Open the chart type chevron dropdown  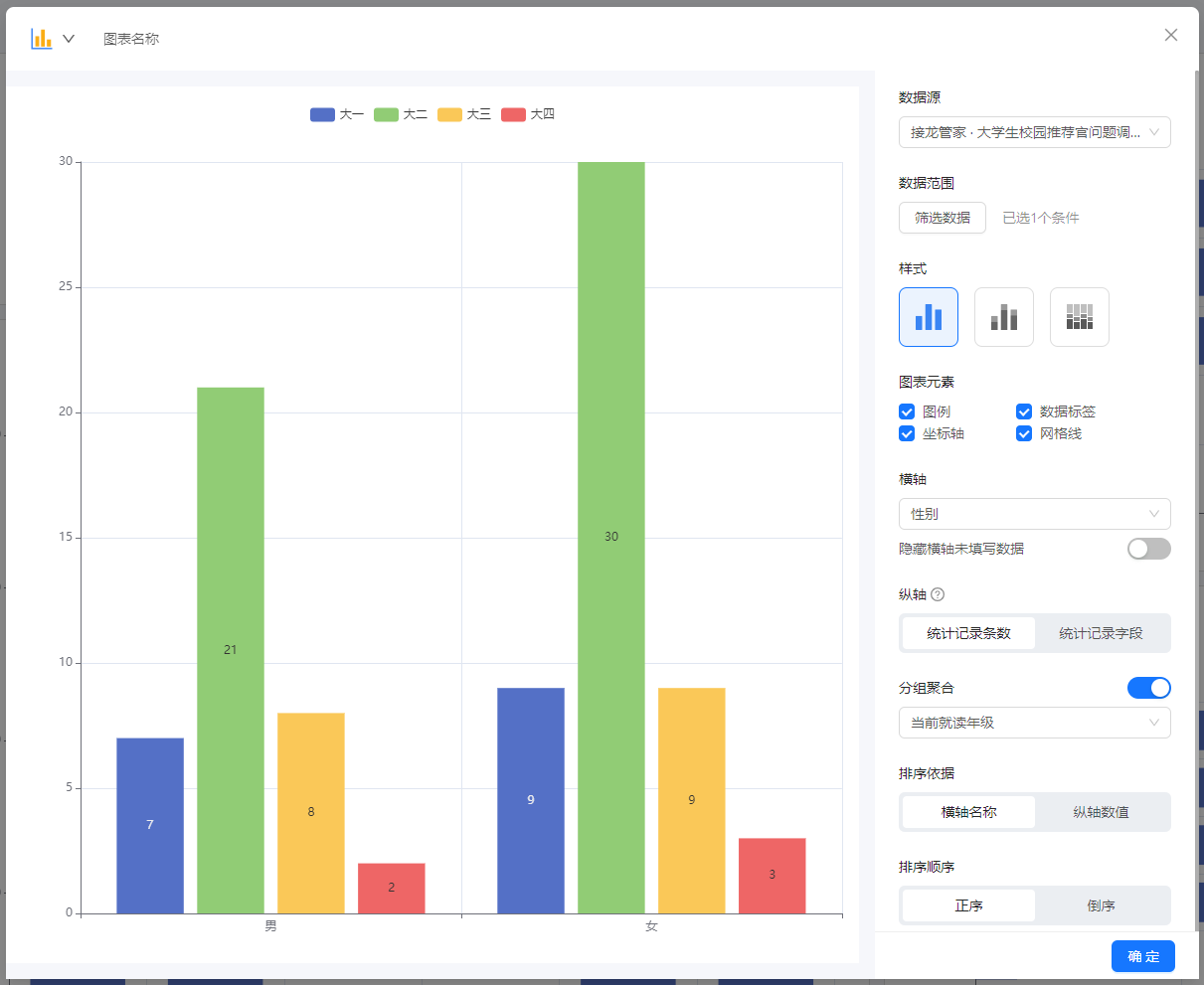pyautogui.click(x=69, y=39)
